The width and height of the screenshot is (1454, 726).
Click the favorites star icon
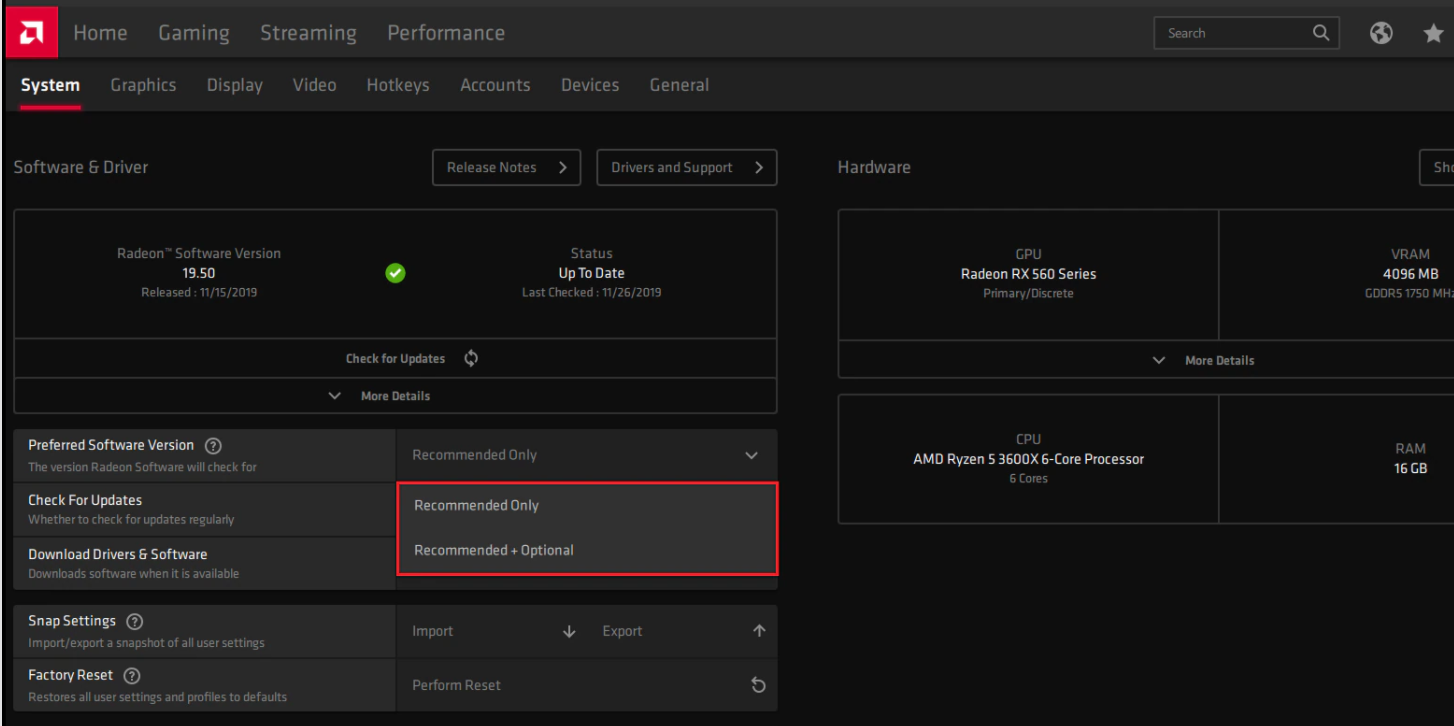tap(1433, 33)
